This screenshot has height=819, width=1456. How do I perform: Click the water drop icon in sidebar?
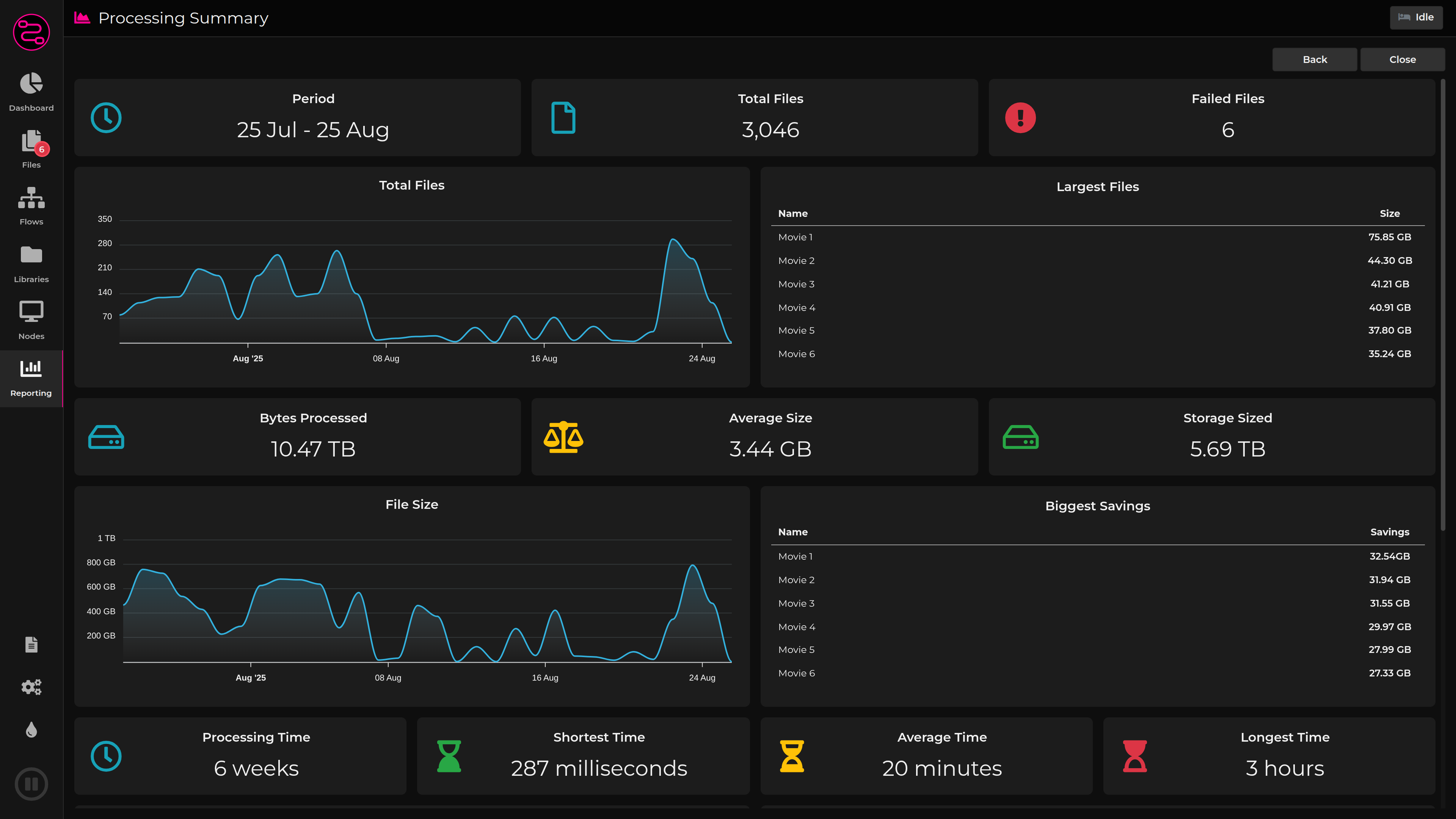[x=31, y=730]
